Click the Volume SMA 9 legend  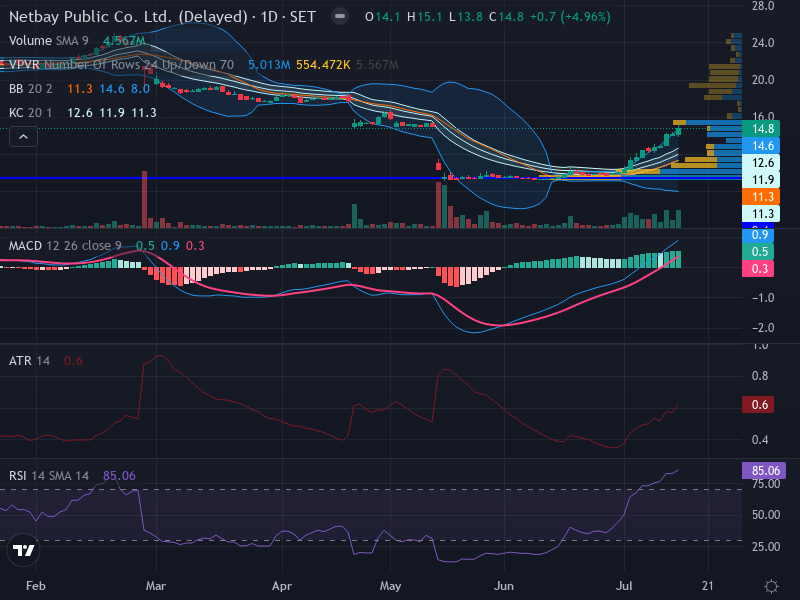click(48, 41)
